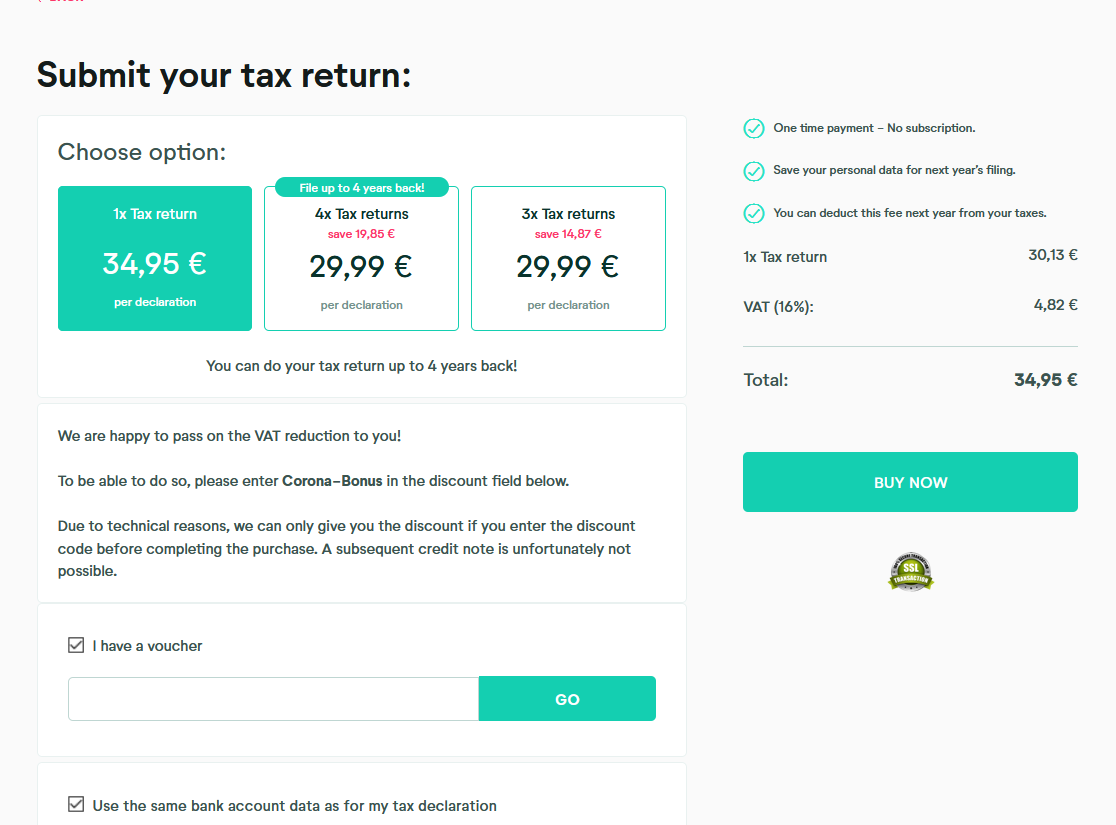Click checkmark icon beside One time payment
The width and height of the screenshot is (1116, 825).
pyautogui.click(x=754, y=128)
